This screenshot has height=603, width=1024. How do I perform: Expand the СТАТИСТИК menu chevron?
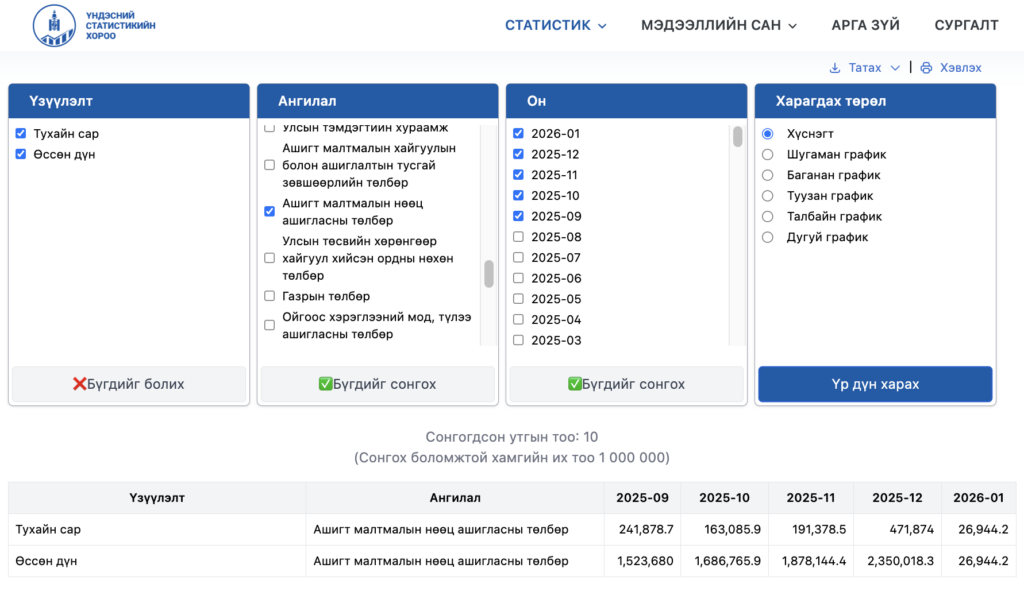point(603,27)
